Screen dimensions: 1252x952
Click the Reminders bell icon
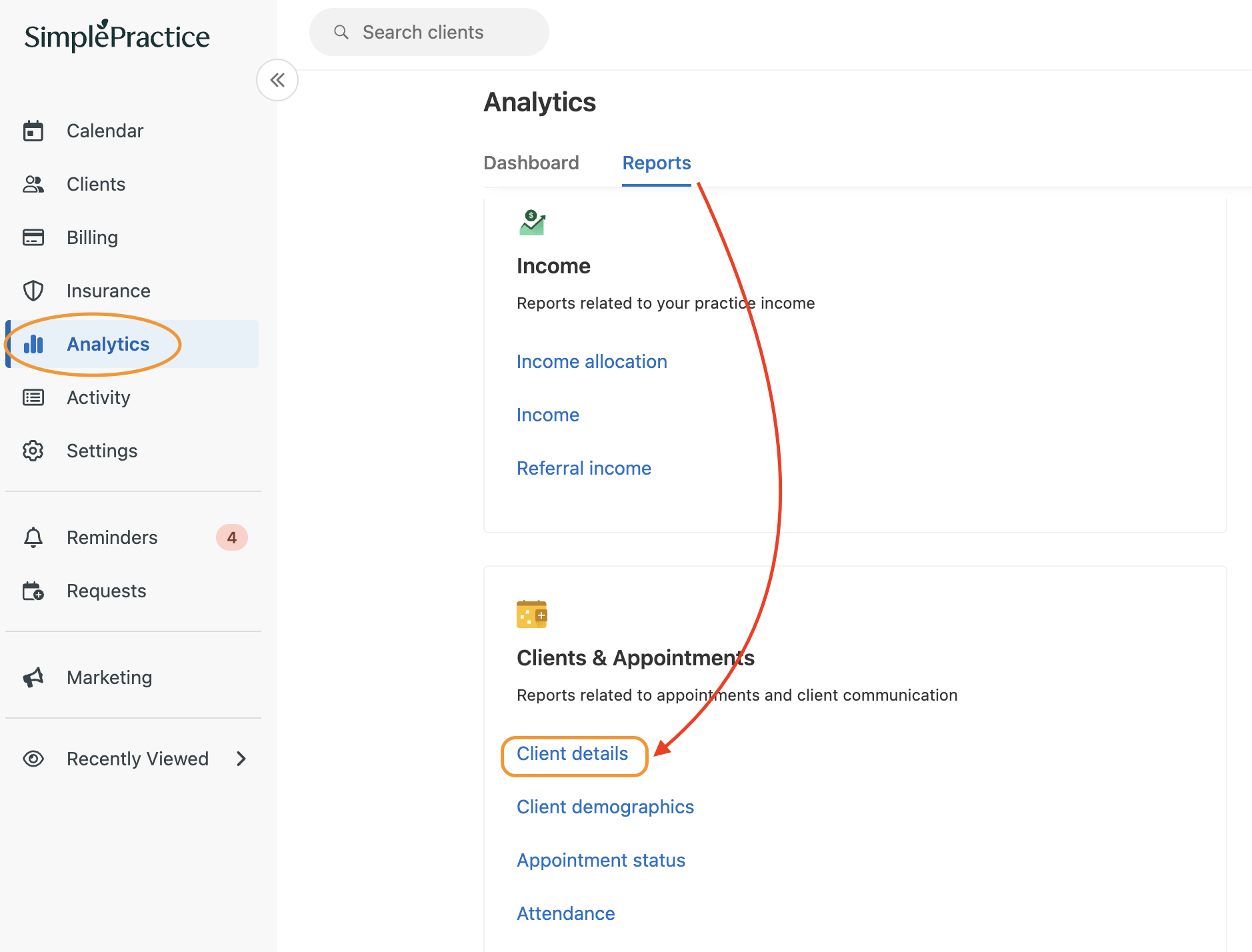click(x=33, y=537)
